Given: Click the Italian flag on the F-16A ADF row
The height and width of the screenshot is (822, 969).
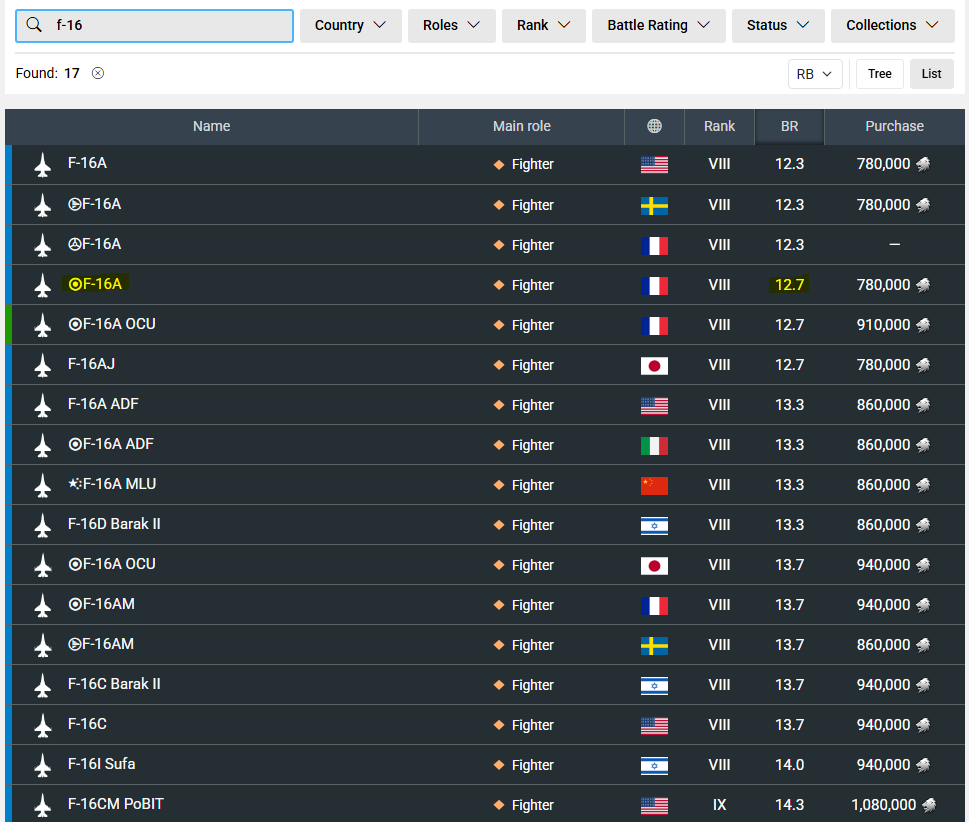Looking at the screenshot, I should click(654, 445).
